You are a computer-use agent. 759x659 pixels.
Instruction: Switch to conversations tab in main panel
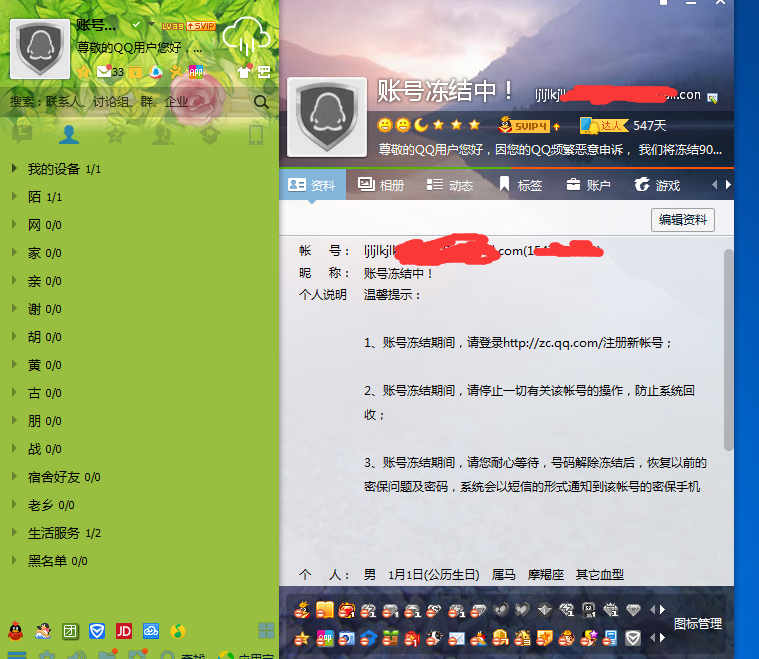tap(22, 134)
